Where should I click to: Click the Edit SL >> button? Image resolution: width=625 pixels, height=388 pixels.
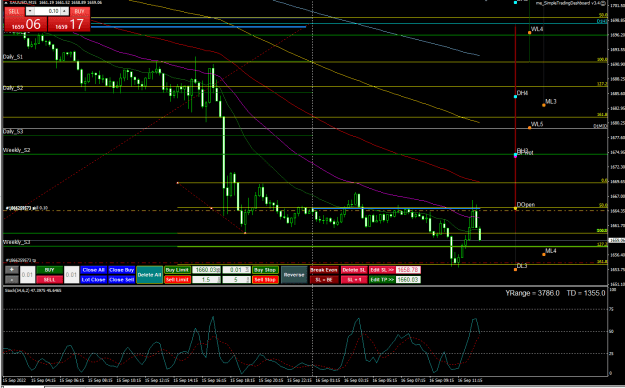[382, 270]
